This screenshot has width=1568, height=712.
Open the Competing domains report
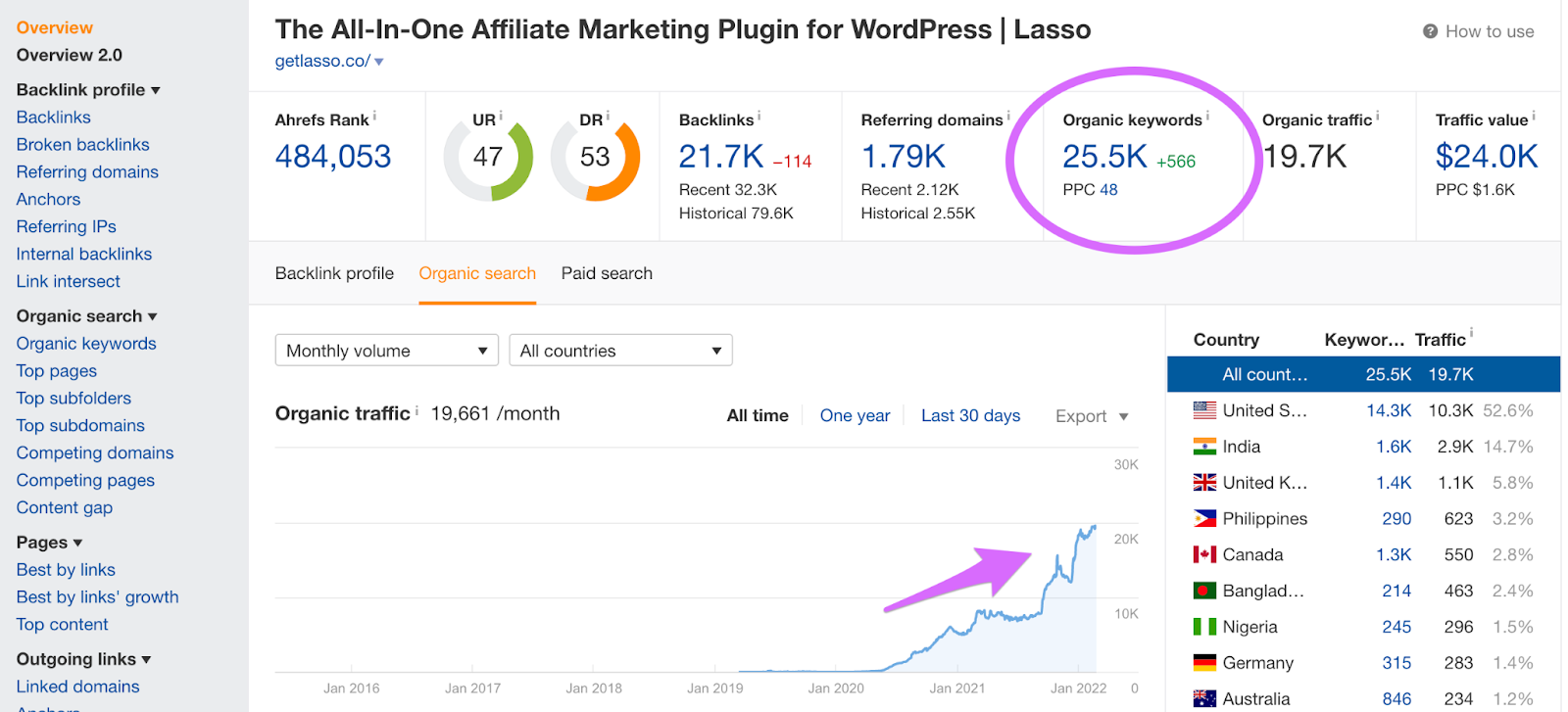tap(95, 453)
